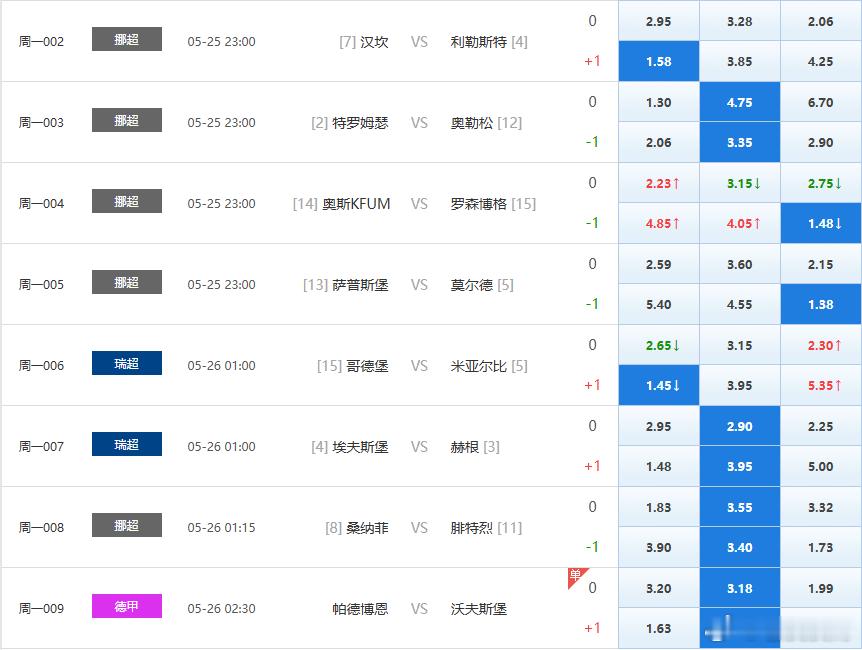Screen dimensions: 862x650
Task: Deselect highlighted odds 1.38 in 周一005
Action: coord(821,304)
